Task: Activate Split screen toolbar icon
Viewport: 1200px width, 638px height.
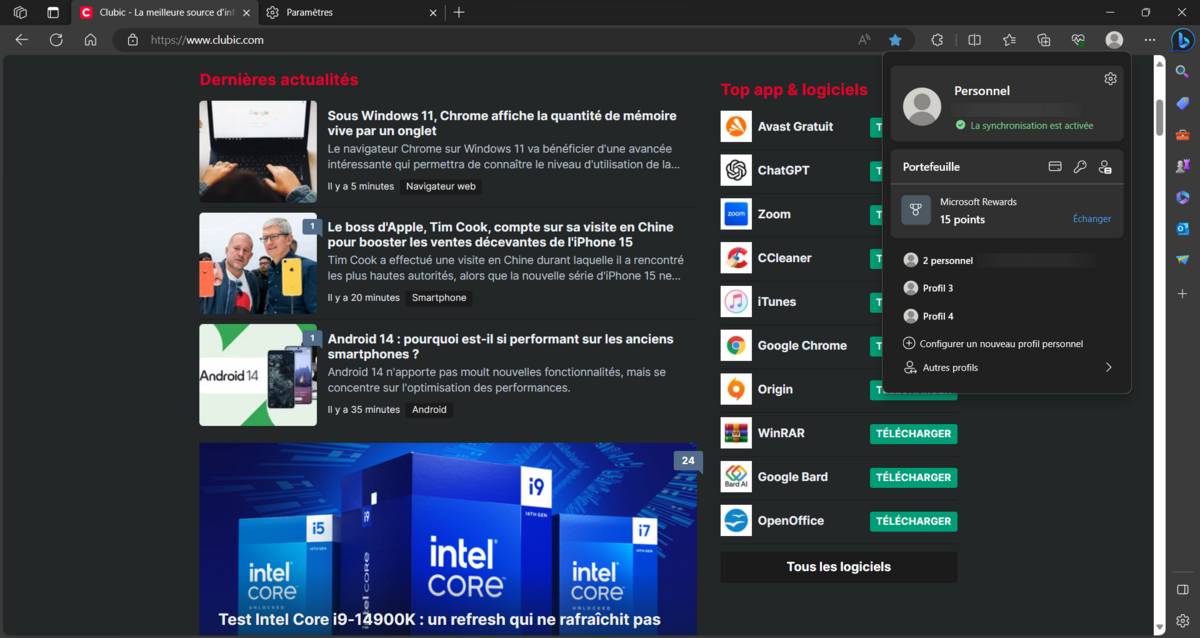Action: click(x=974, y=40)
